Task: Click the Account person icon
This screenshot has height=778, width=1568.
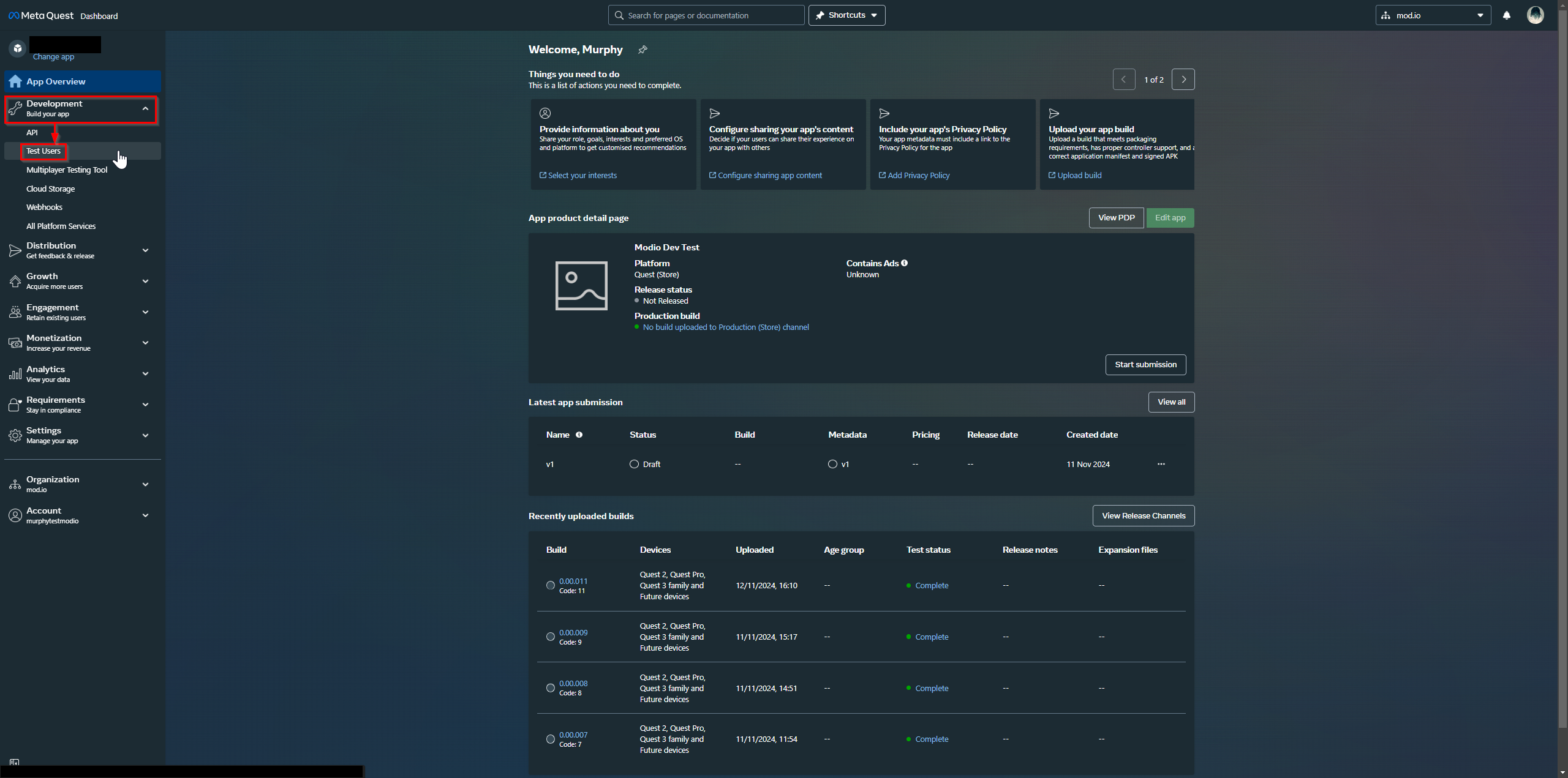Action: (15, 515)
